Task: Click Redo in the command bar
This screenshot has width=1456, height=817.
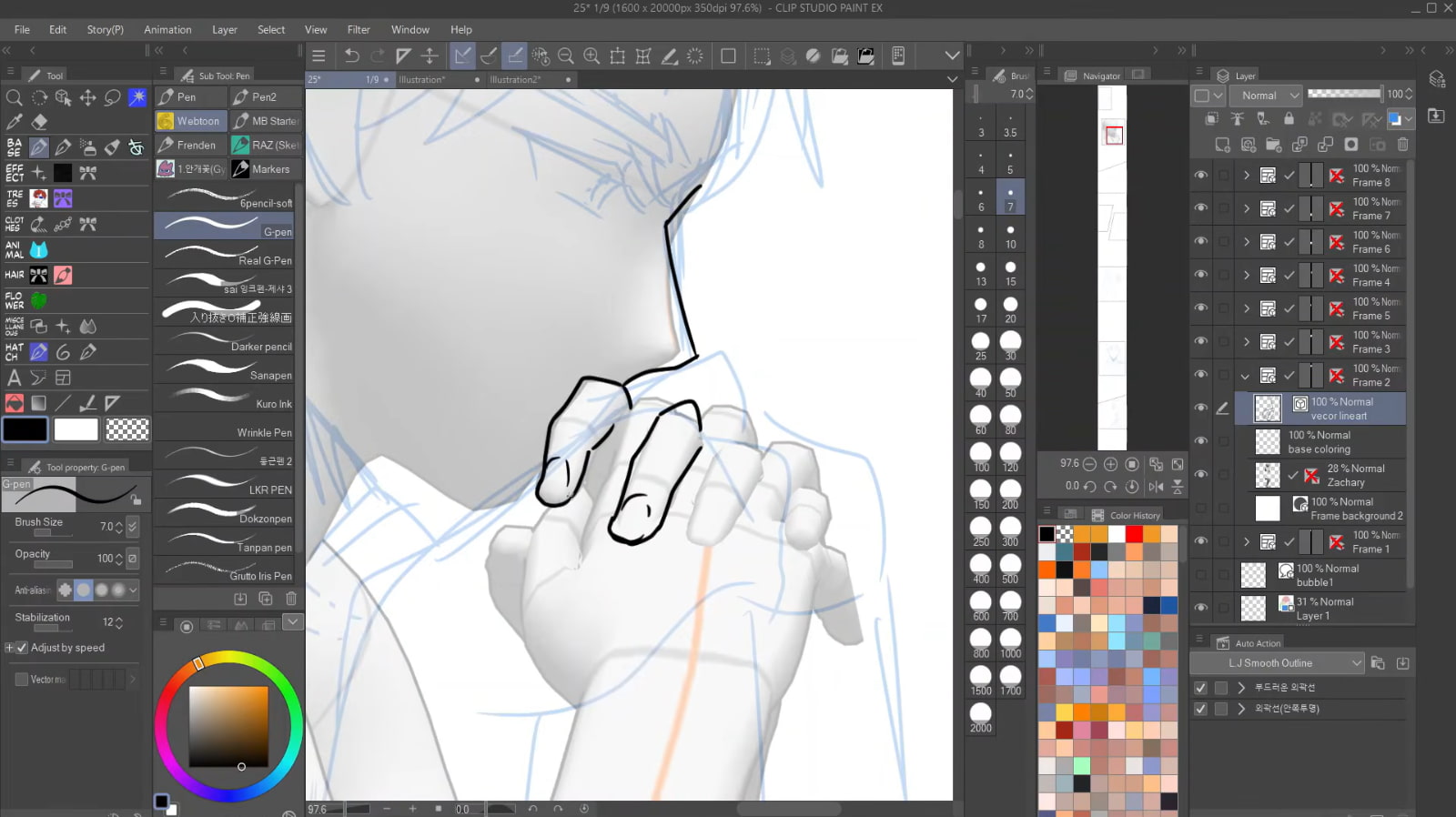Action: [x=377, y=56]
